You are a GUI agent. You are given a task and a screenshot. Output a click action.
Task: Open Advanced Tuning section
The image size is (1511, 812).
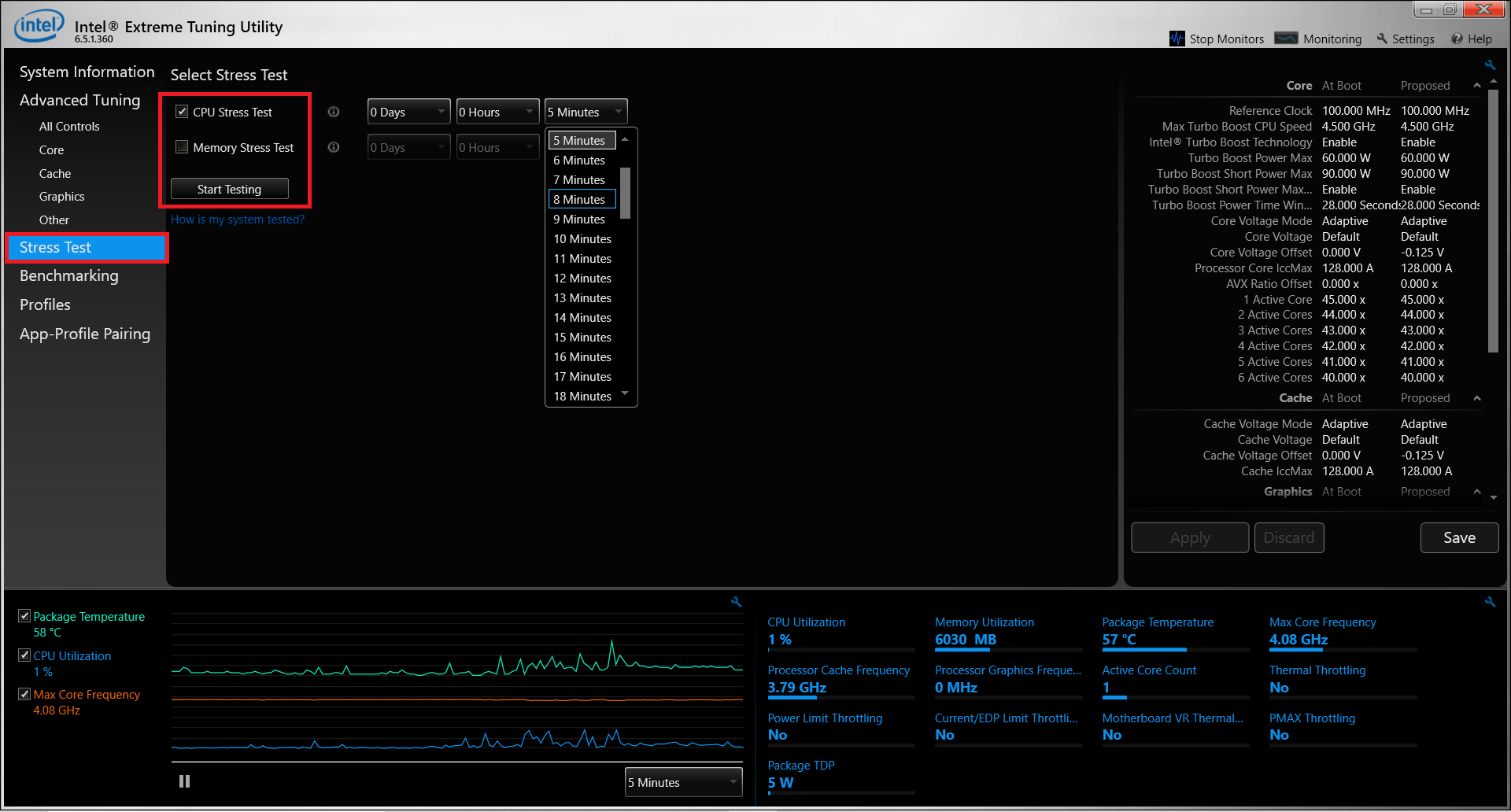79,100
